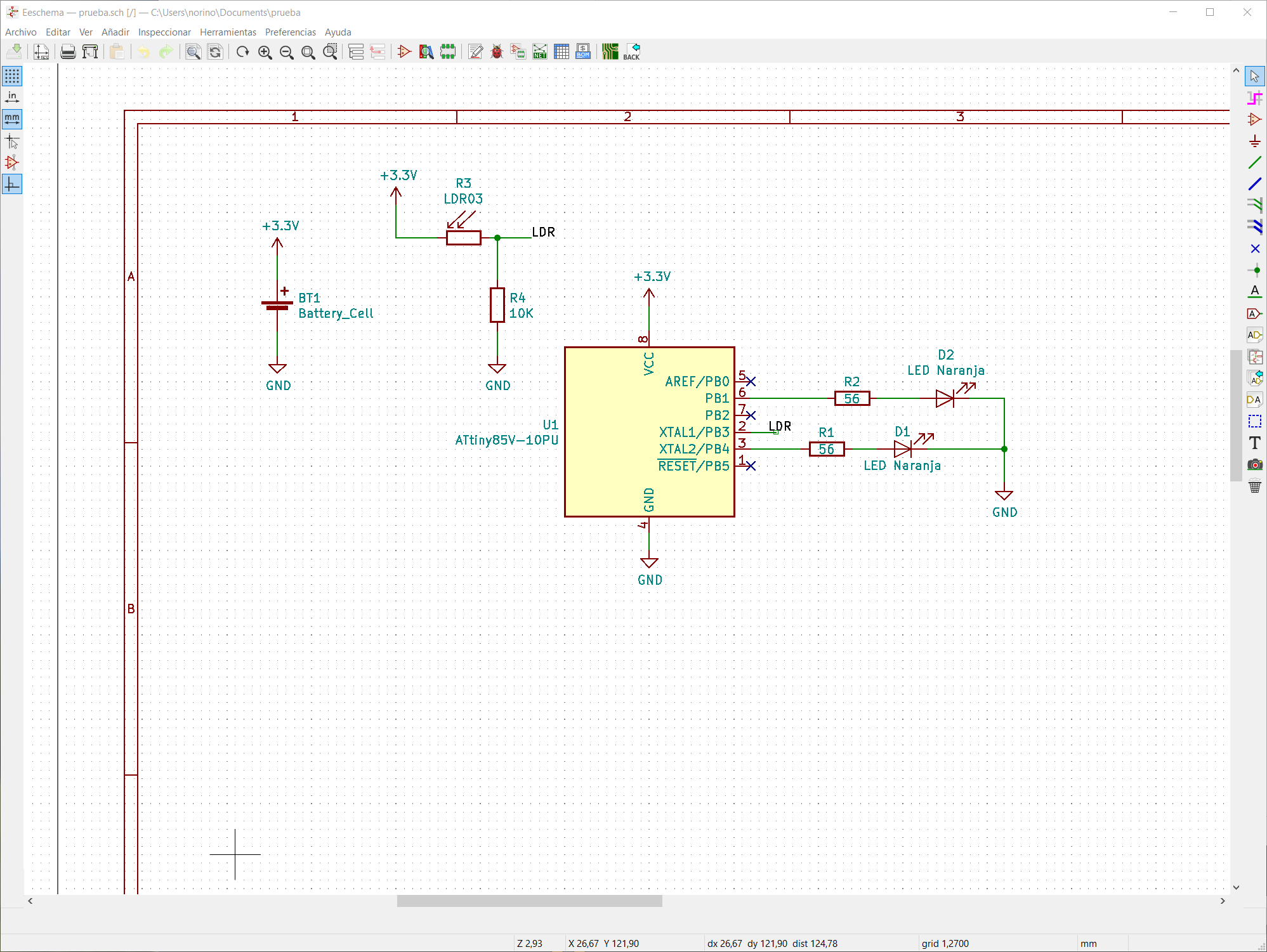This screenshot has height=952, width=1267.
Task: Toggle hidden pins display
Action: coord(12,162)
